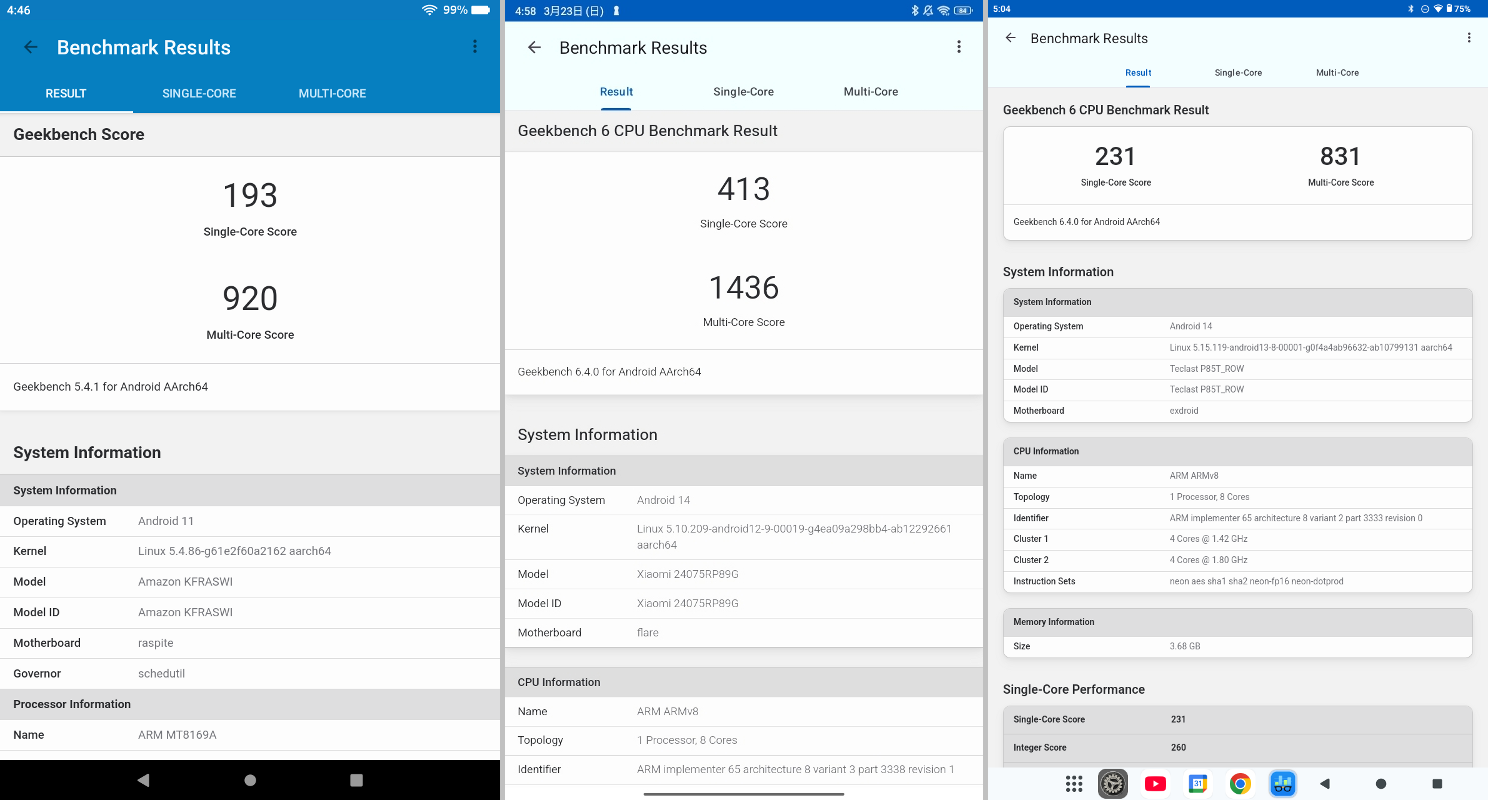This screenshot has width=1488, height=800.
Task: Open the app drawer grid icon
Action: 1074,783
